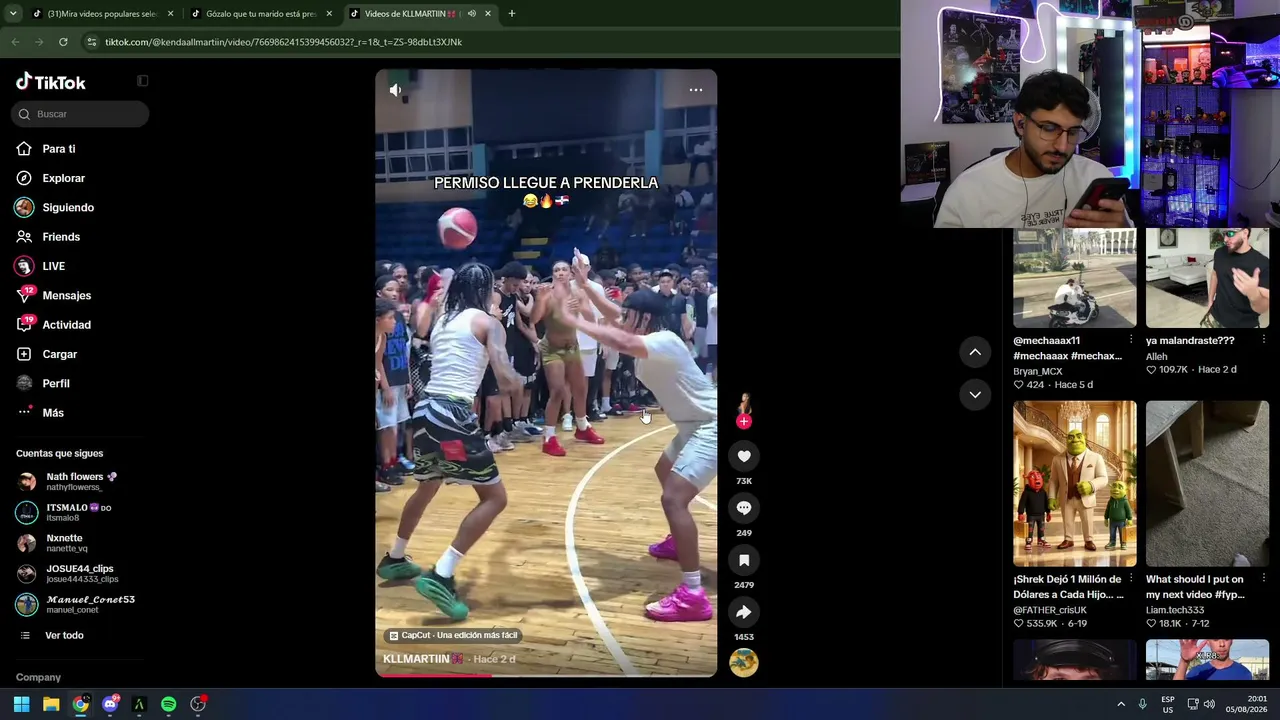Open Discord from the taskbar
Screen dimensions: 1280x720
coord(110,704)
